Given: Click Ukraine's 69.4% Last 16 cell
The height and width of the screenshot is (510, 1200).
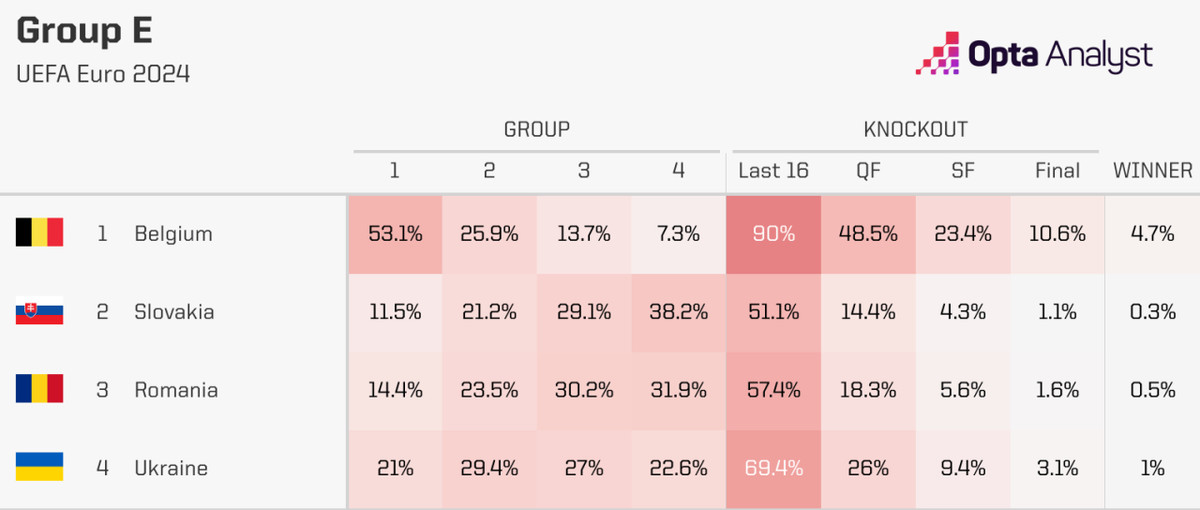Looking at the screenshot, I should click(773, 468).
